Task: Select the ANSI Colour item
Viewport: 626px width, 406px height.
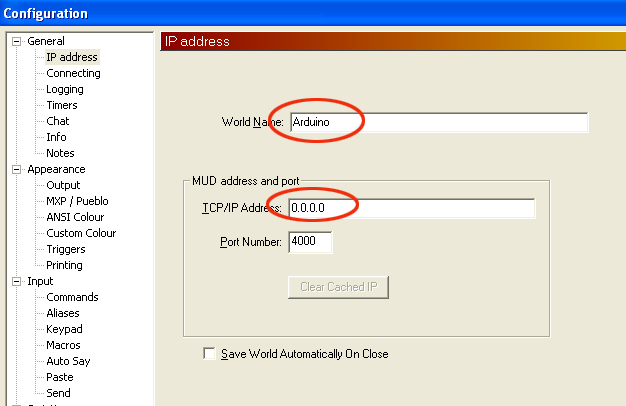Action: pyautogui.click(x=75, y=217)
